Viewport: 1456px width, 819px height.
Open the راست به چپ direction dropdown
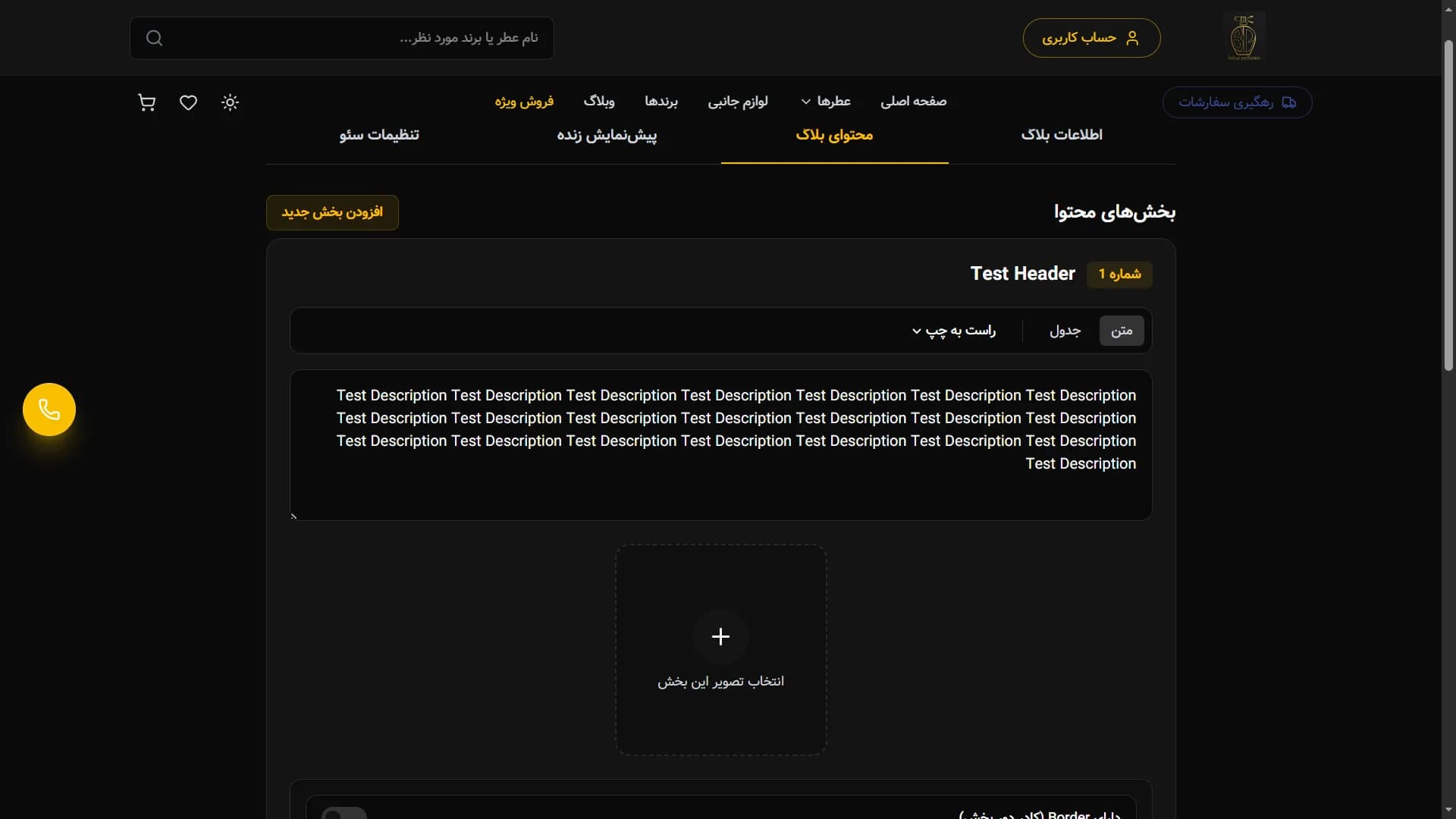953,331
